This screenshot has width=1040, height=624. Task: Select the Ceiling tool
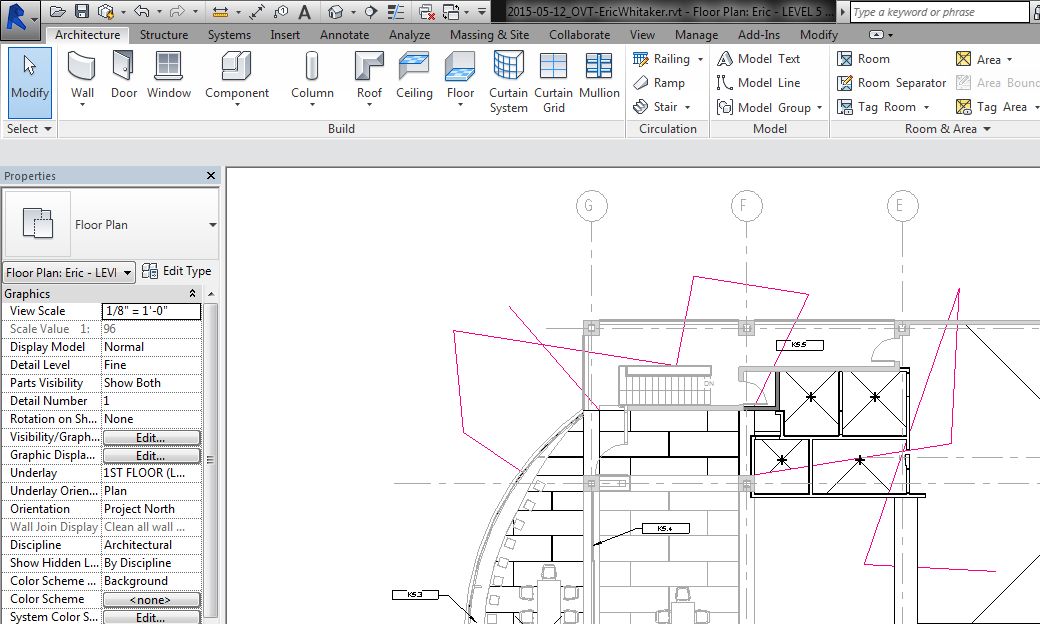414,76
